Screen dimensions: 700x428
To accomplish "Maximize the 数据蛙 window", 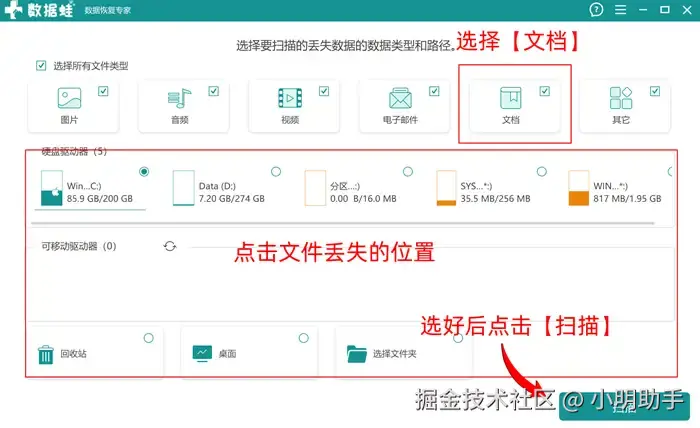I will click(665, 9).
